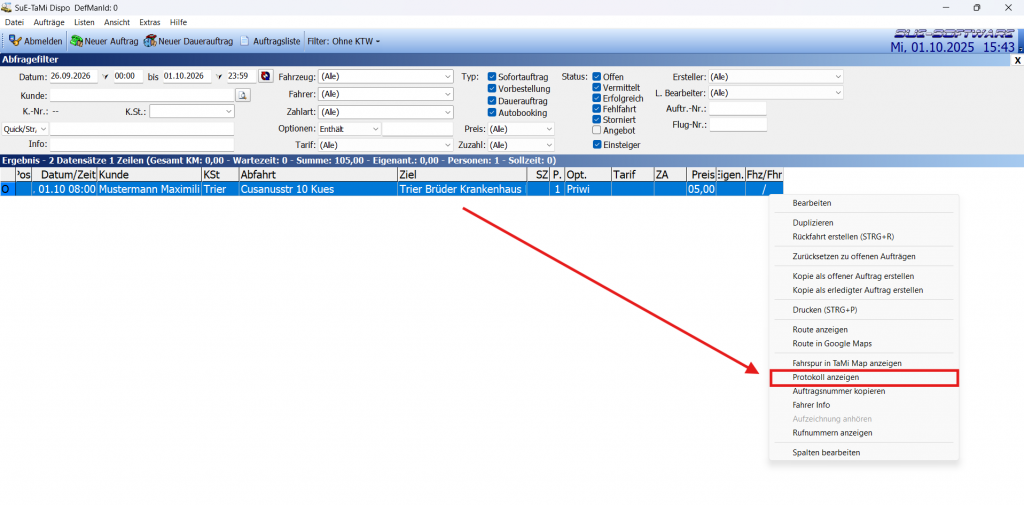Click the Neuer Dauerauftrag toolbar icon

click(x=150, y=41)
